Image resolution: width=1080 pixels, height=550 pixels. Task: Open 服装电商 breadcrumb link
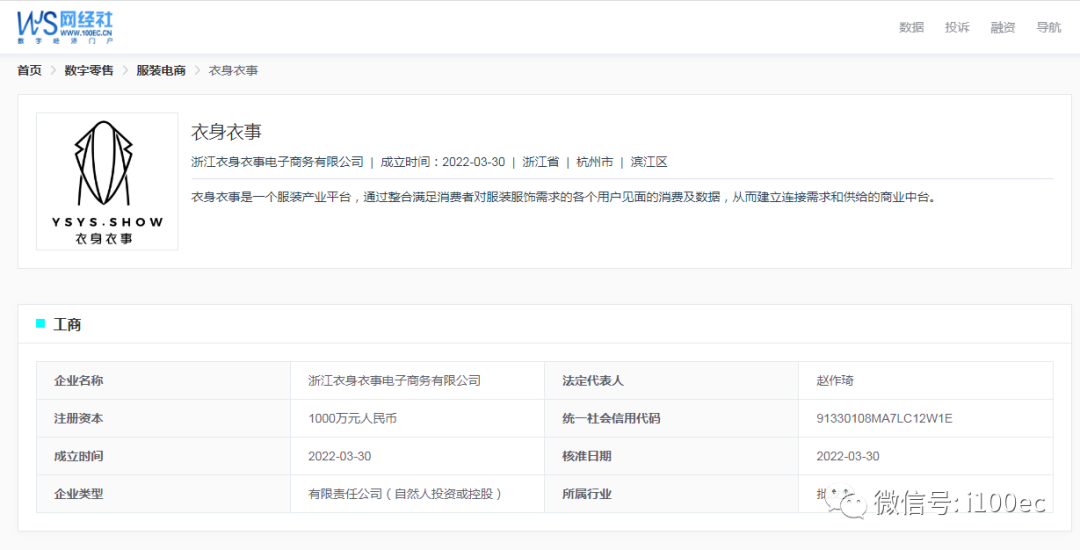[161, 70]
